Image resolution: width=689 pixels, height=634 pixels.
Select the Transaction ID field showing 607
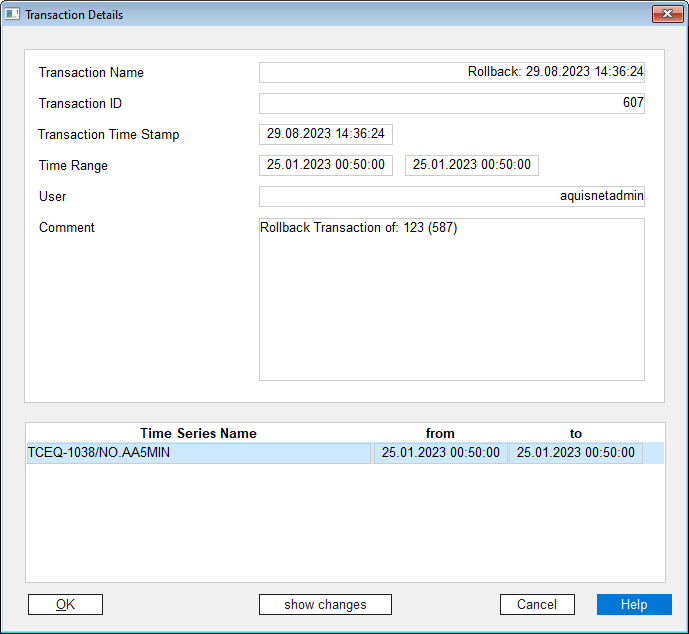(x=451, y=103)
